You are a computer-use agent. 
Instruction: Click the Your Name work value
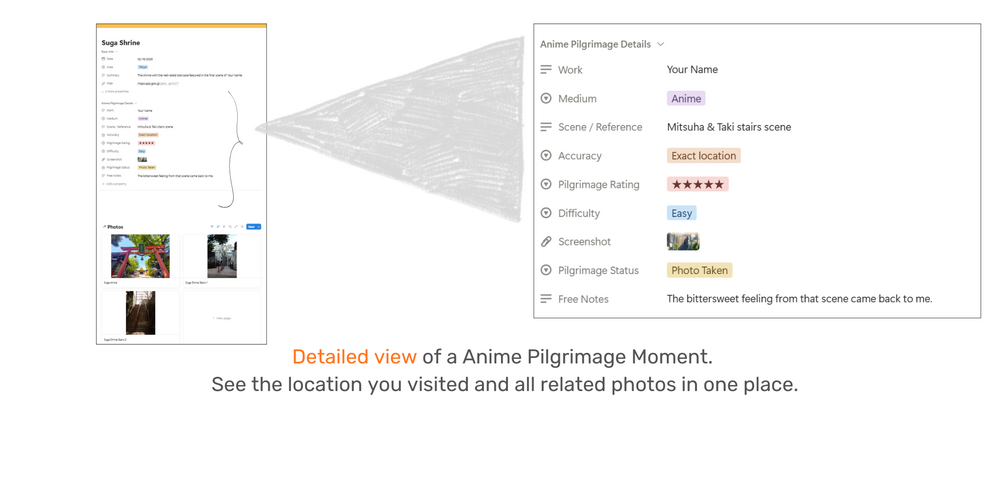[x=692, y=70]
